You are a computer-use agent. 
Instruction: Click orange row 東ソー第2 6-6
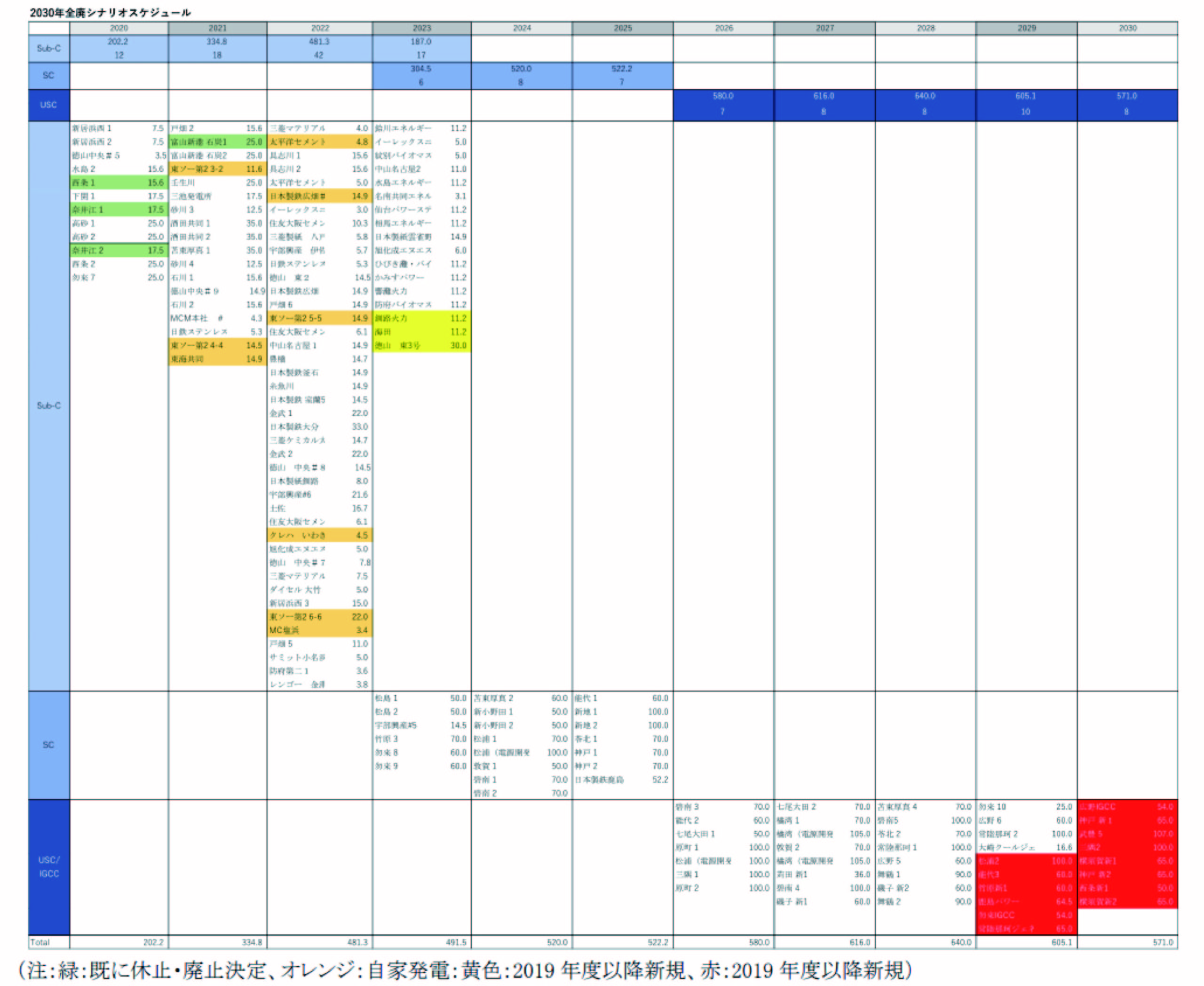pos(320,617)
